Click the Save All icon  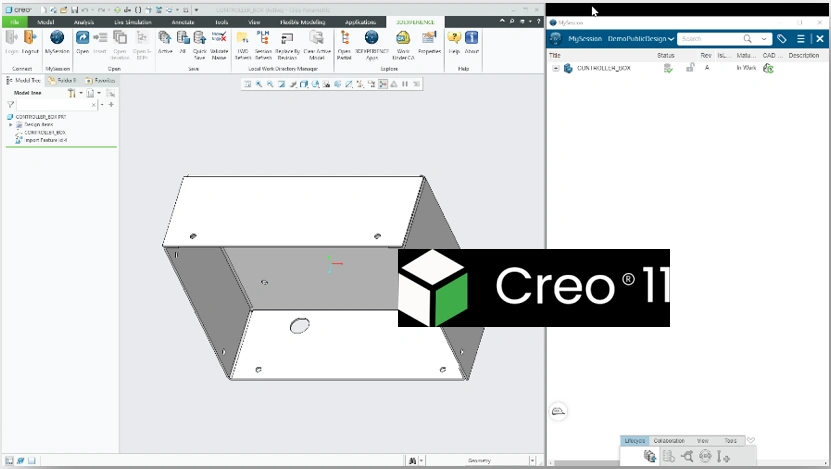(x=183, y=38)
